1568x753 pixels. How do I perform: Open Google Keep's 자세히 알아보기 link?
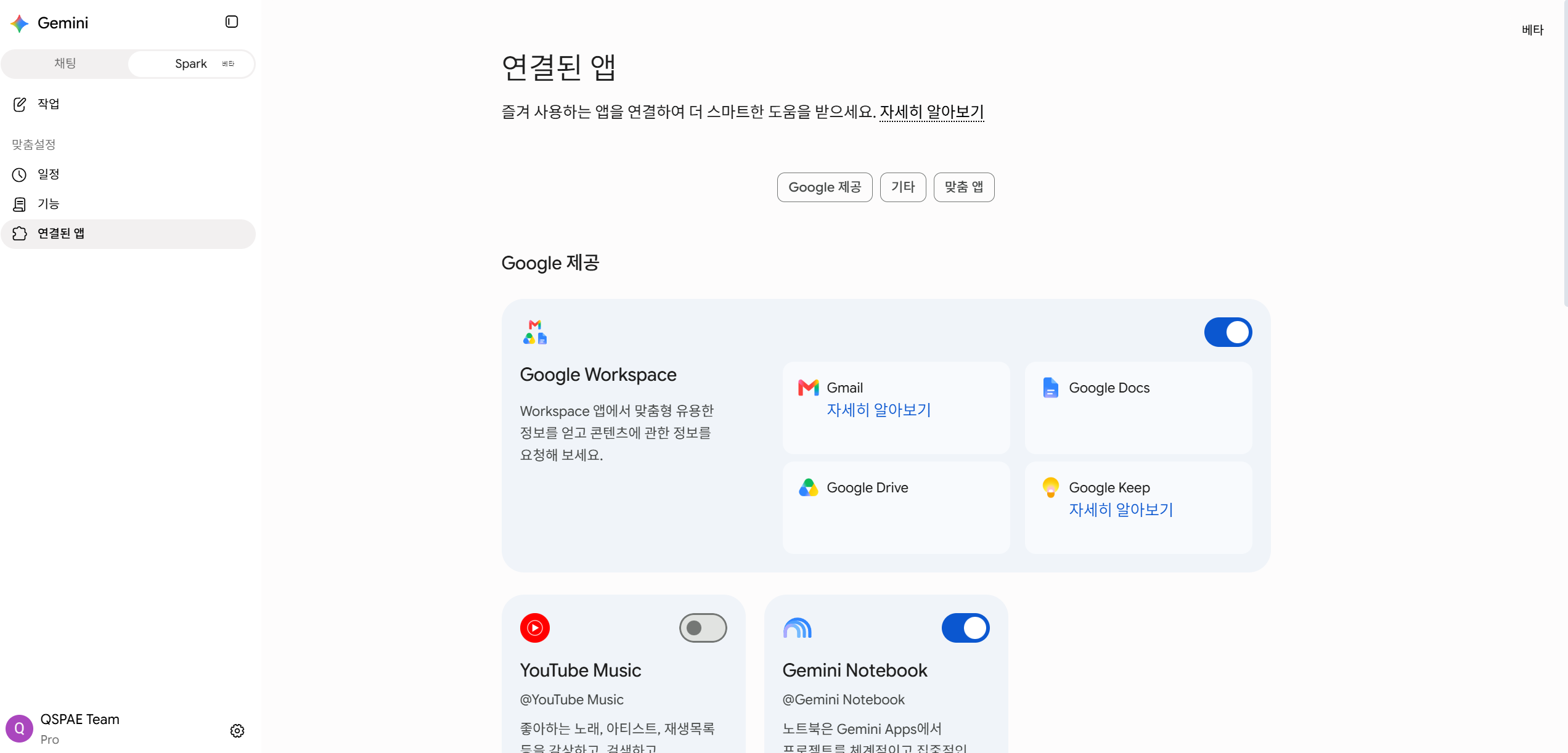1121,510
